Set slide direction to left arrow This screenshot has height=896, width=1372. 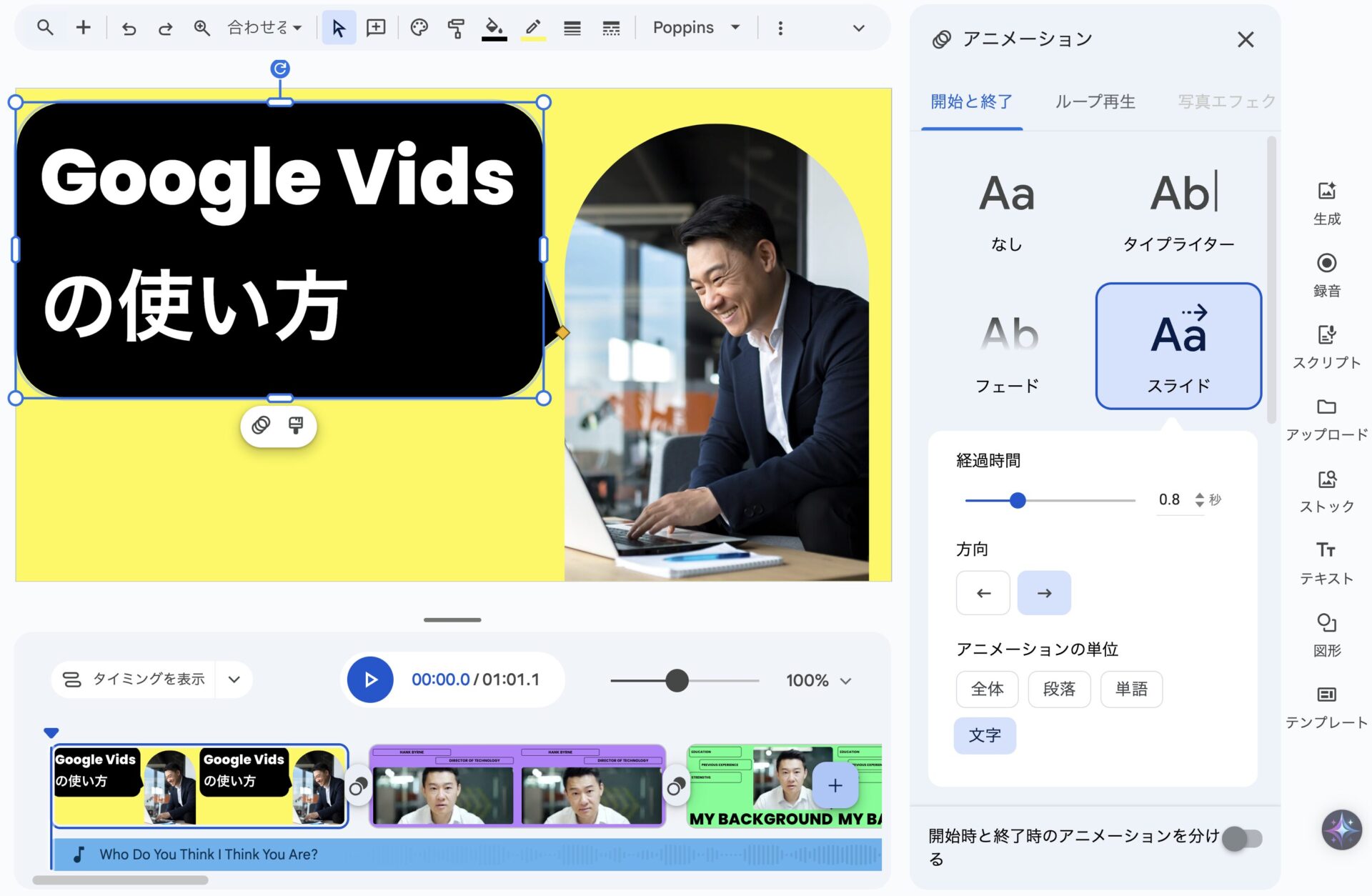(x=983, y=593)
